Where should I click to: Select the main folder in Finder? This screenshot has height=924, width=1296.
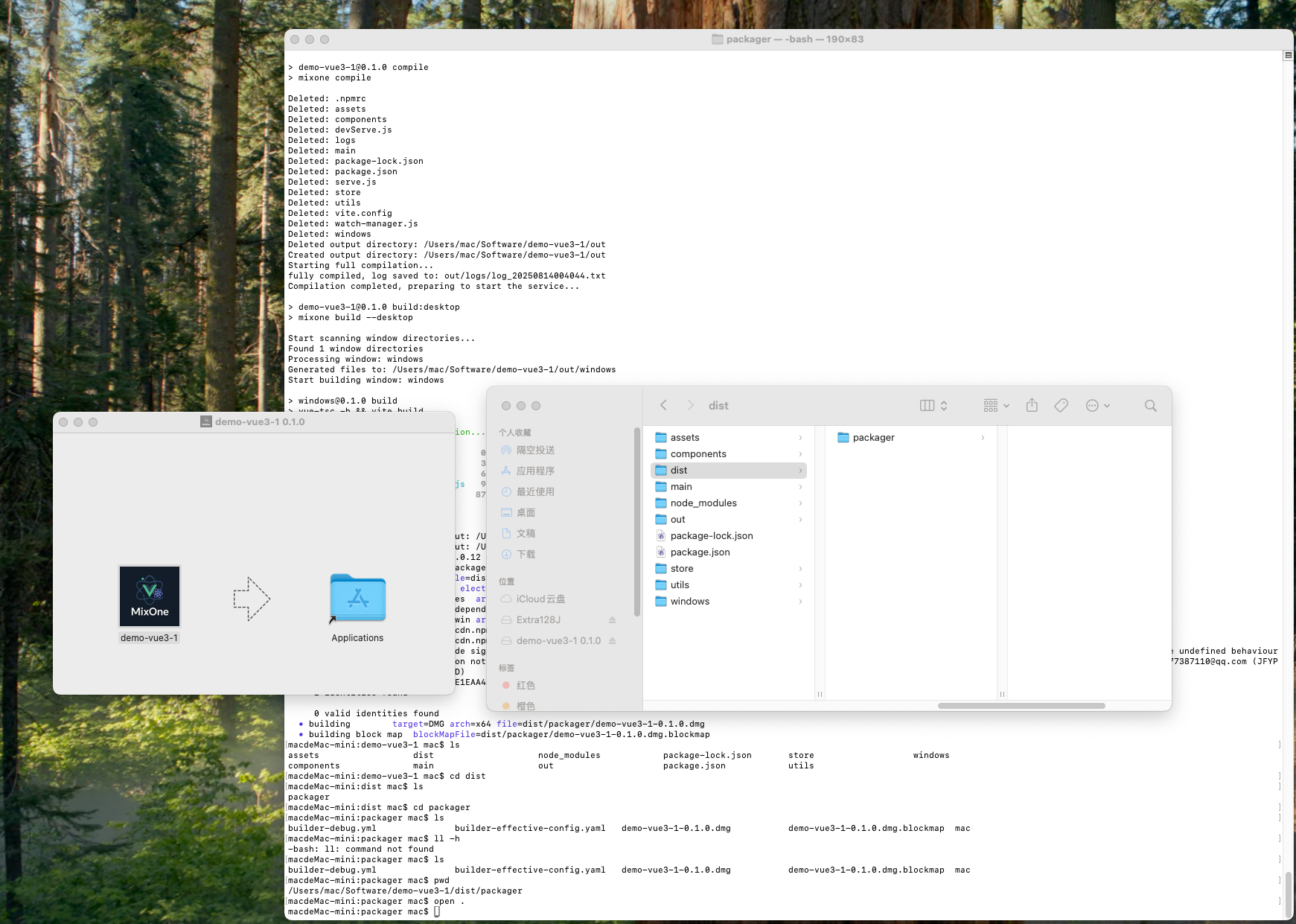click(728, 486)
